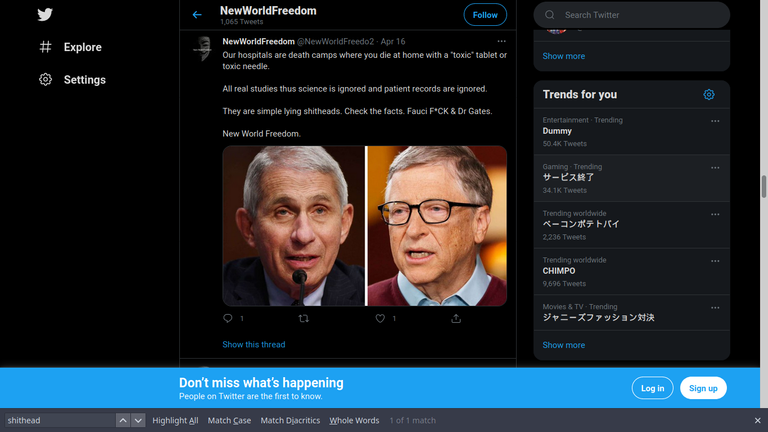768x432 pixels.
Task: Click the Log in button
Action: 652,388
